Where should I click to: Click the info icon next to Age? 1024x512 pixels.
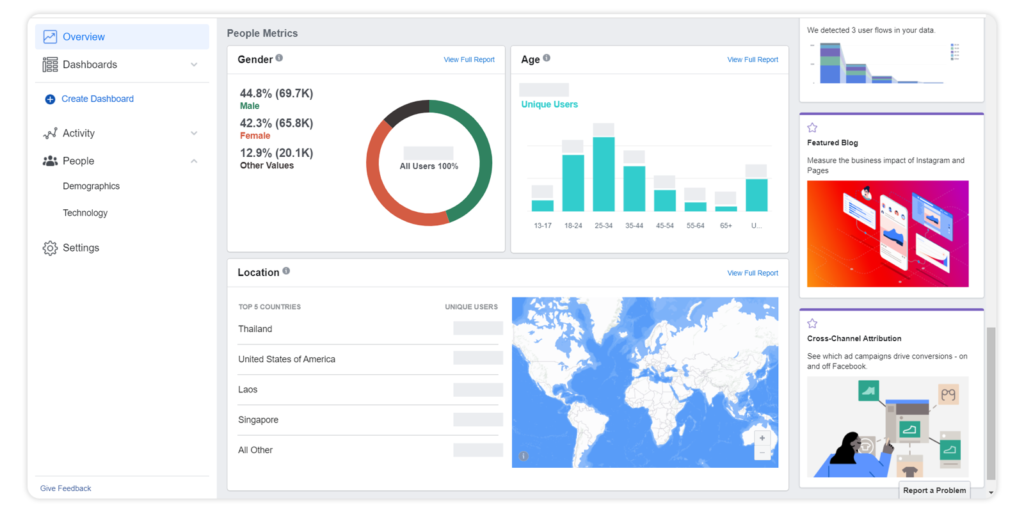(546, 58)
